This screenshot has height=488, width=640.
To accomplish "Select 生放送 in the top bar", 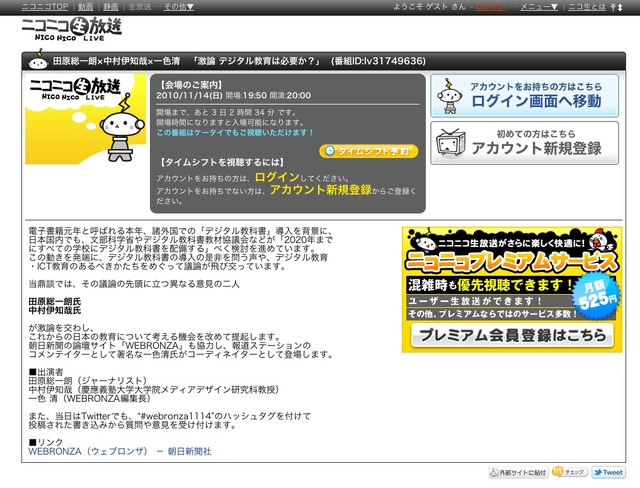I will click(140, 7).
